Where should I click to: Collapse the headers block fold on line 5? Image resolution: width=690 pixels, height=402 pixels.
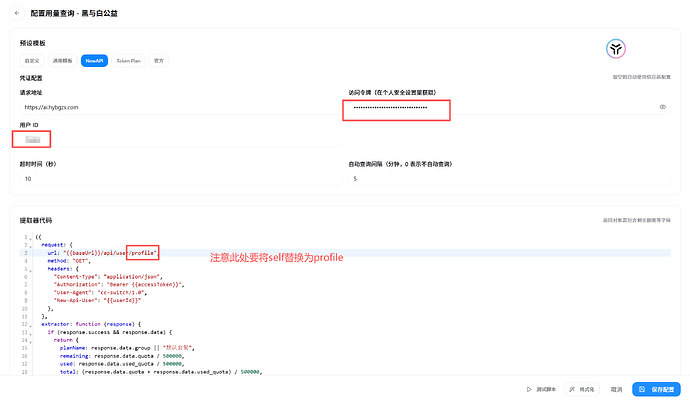point(31,270)
